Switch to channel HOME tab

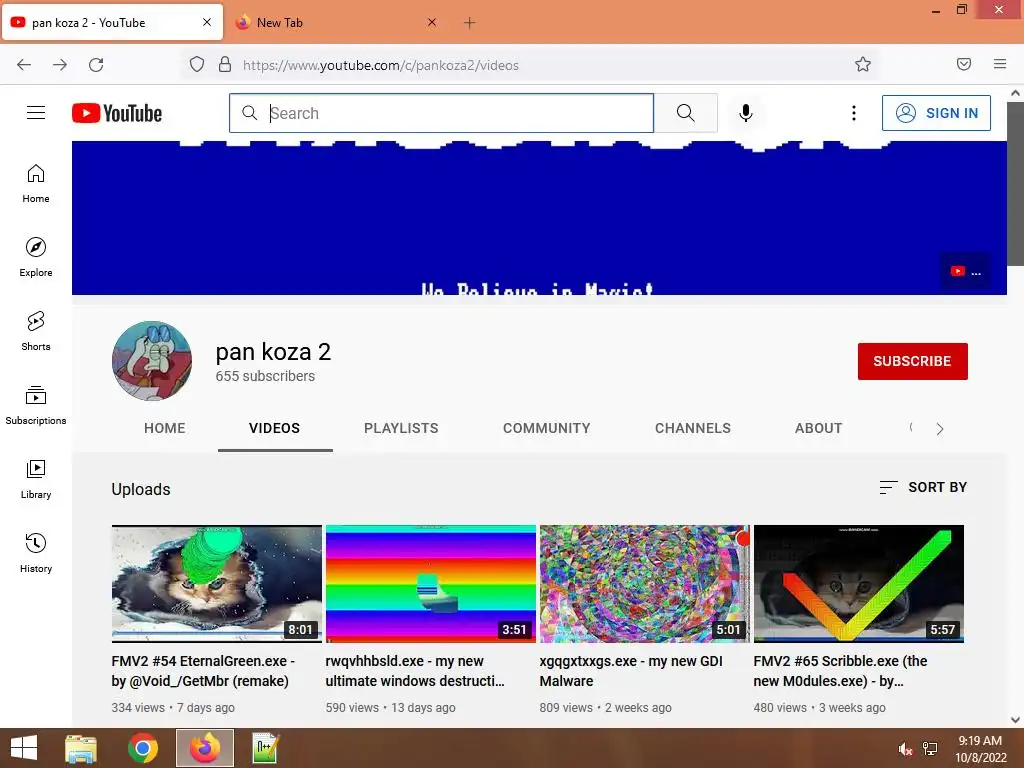click(165, 428)
